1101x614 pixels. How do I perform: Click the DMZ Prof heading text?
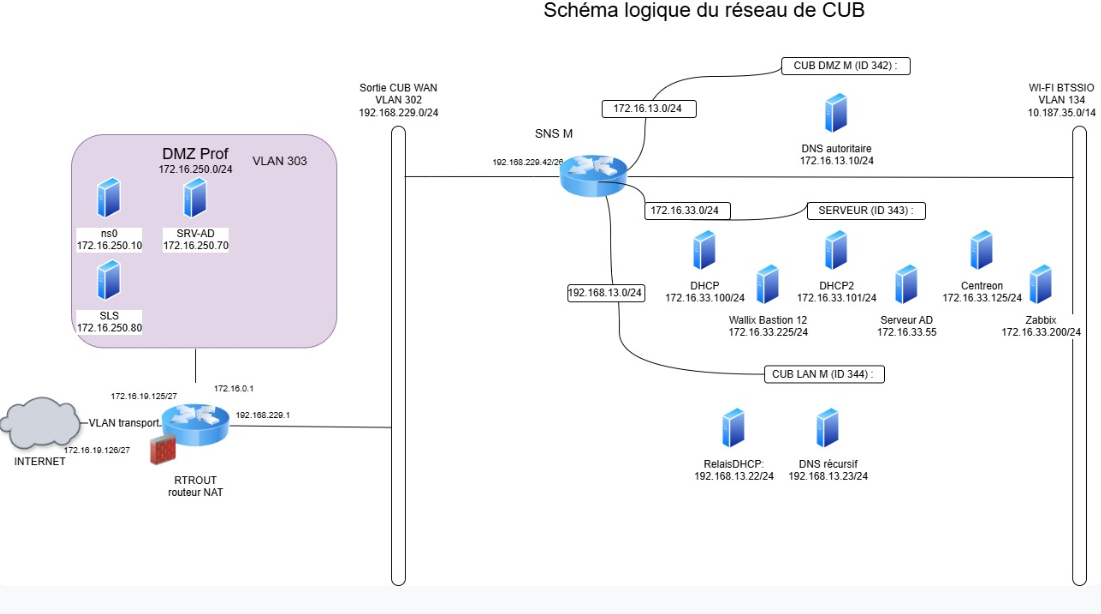click(x=195, y=154)
